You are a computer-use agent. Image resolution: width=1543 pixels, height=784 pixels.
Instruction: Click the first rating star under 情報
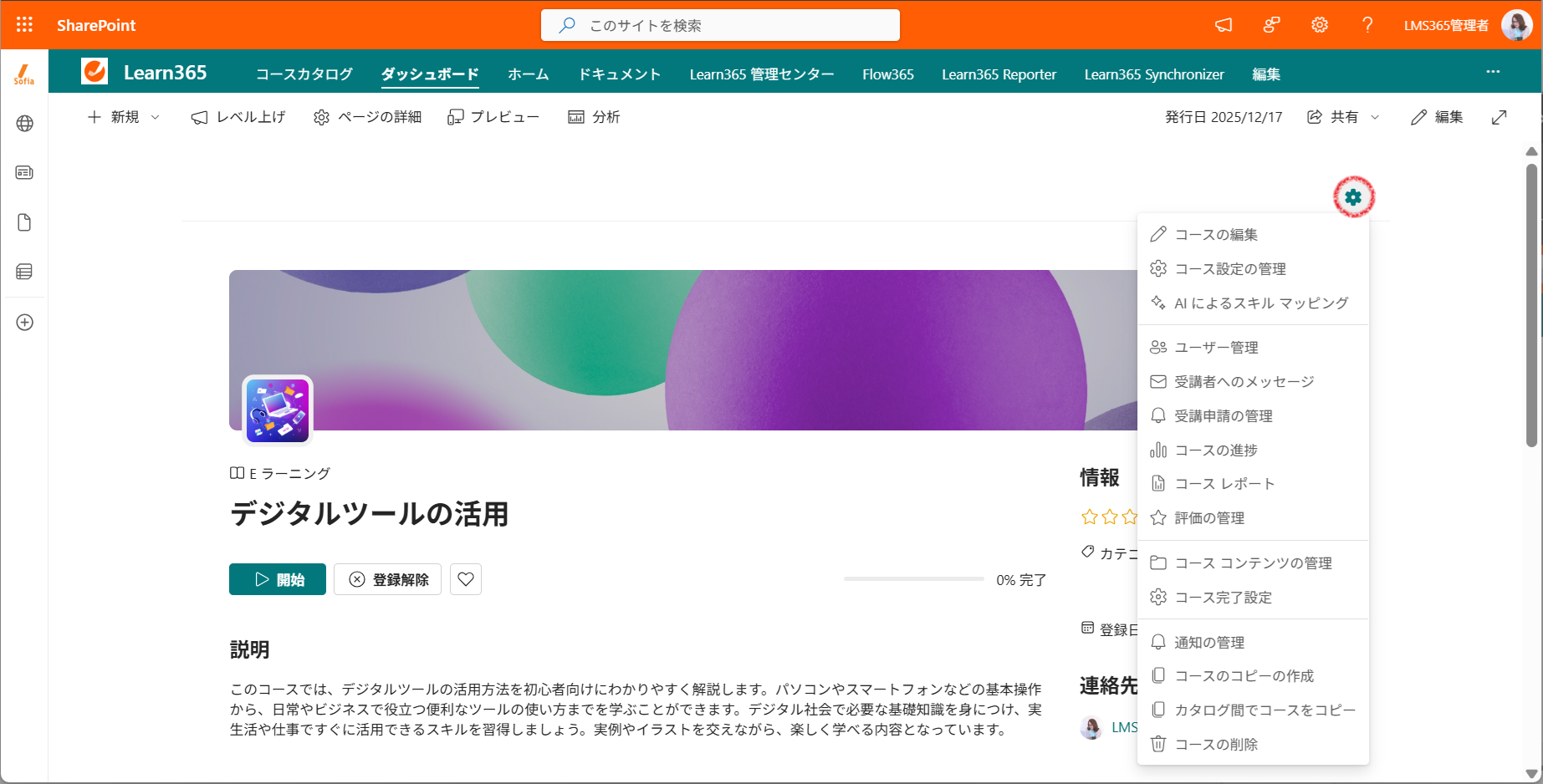click(1090, 517)
